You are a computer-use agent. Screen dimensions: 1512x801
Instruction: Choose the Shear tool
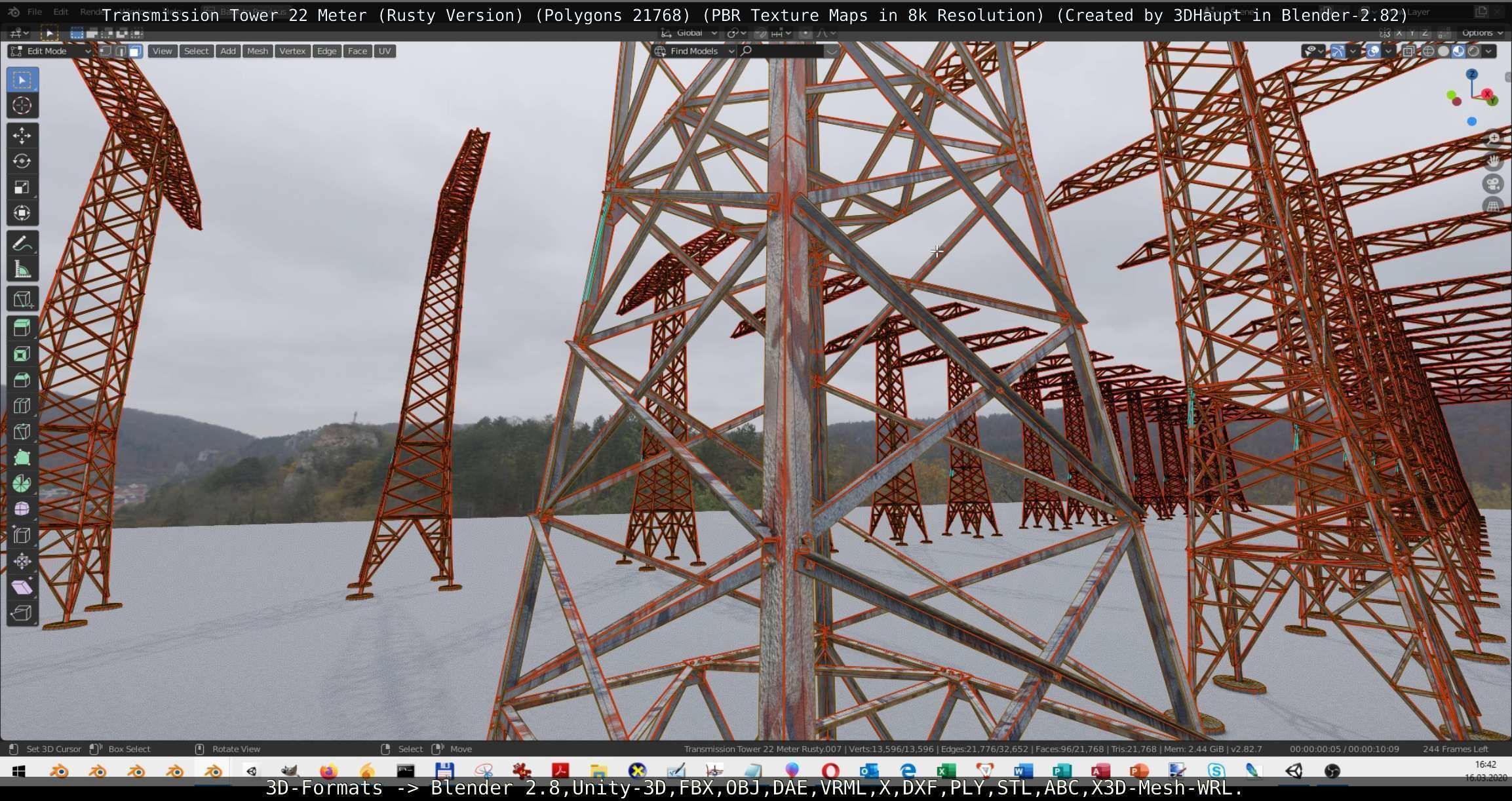click(22, 587)
